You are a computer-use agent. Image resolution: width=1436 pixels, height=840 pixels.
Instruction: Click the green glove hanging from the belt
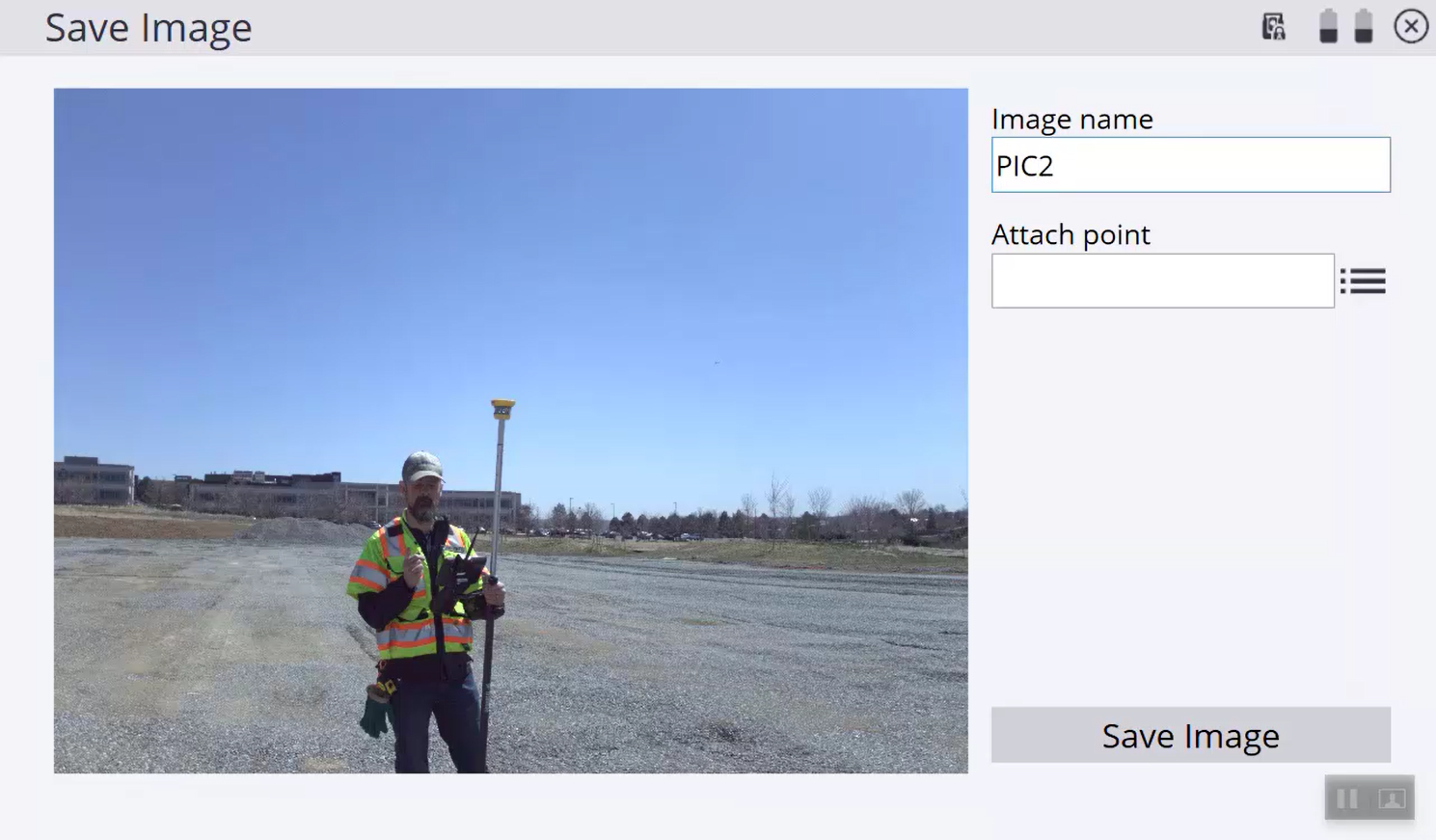coord(374,714)
